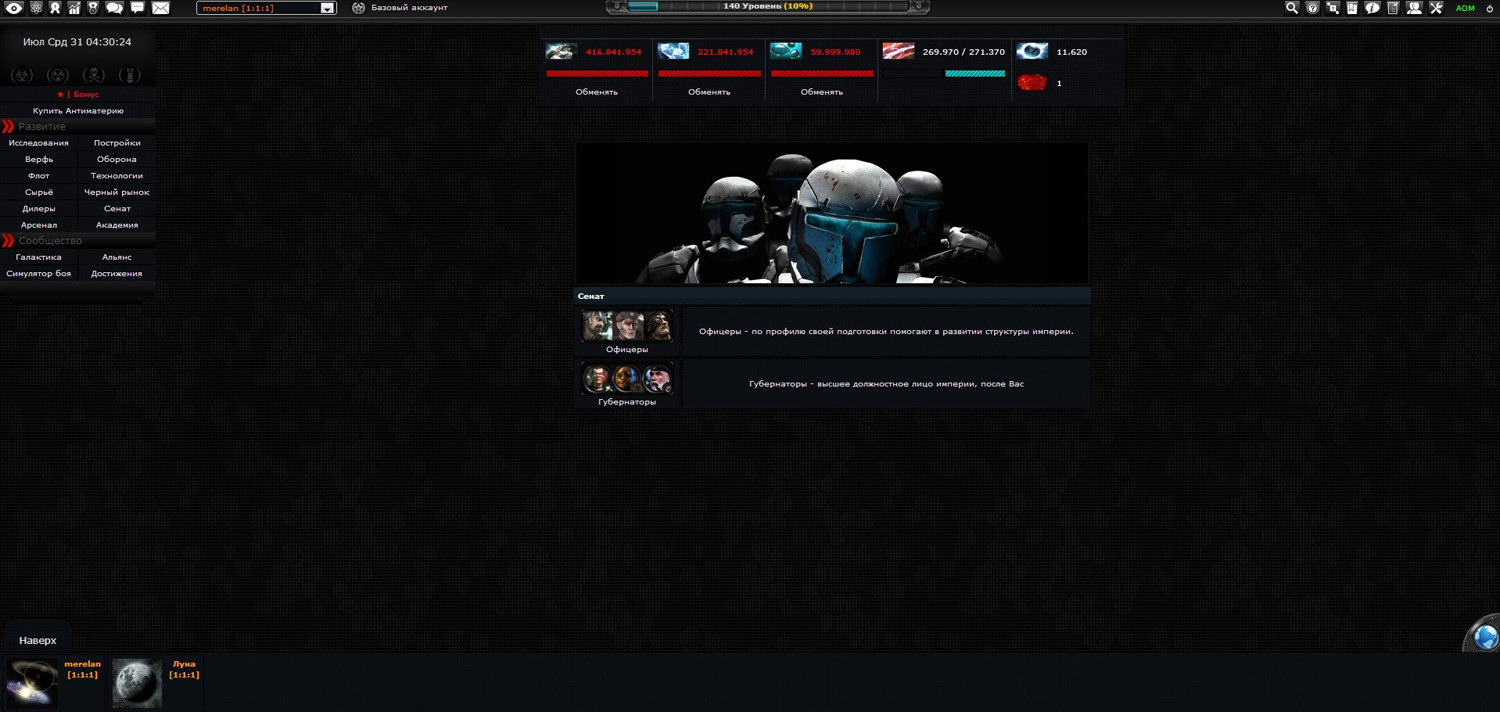The height and width of the screenshot is (712, 1500).
Task: Open the bookmark icon in top bar
Action: tap(1352, 8)
